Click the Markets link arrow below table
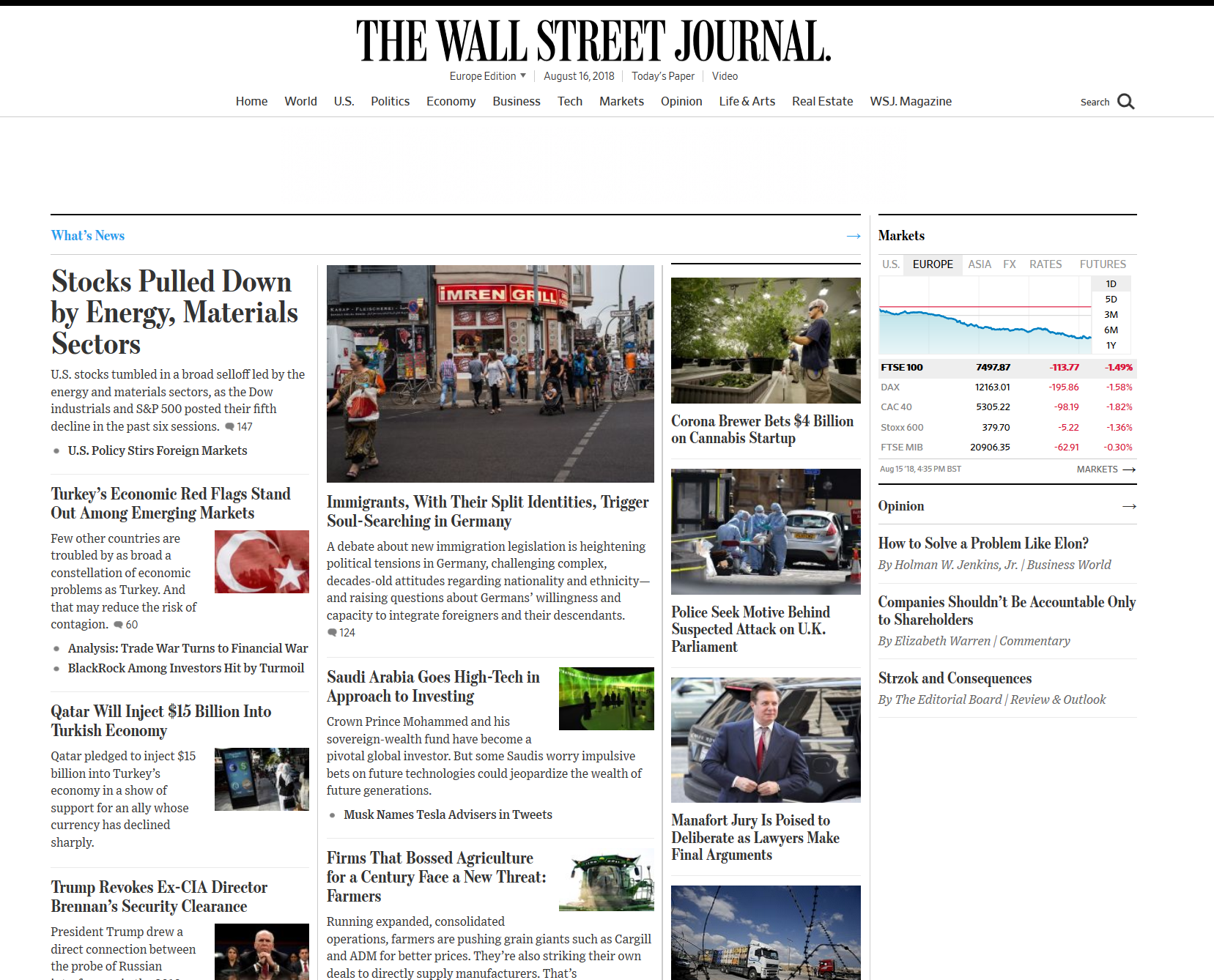The image size is (1214, 980). pyautogui.click(x=1129, y=469)
